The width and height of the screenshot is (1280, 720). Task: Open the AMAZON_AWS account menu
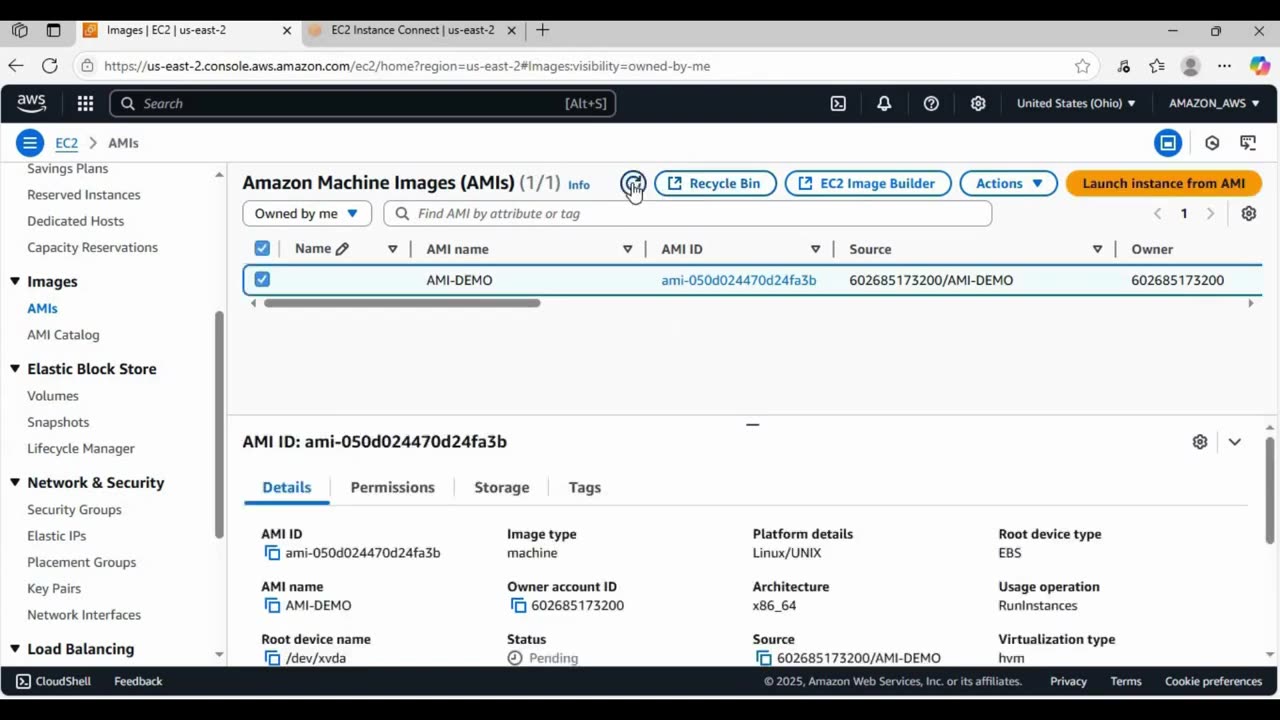pos(1214,103)
